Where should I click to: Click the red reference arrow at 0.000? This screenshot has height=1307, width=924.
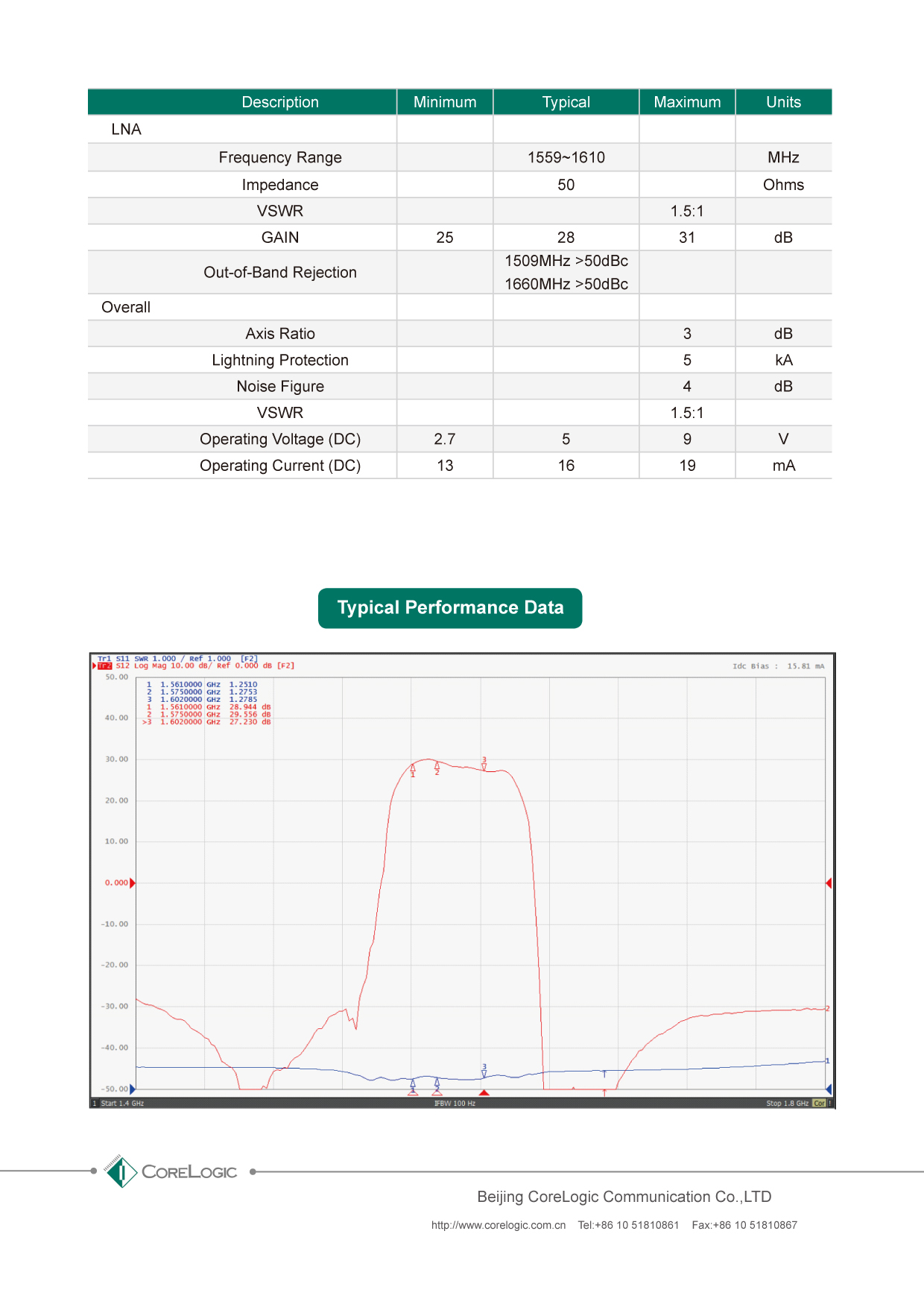coord(133,883)
